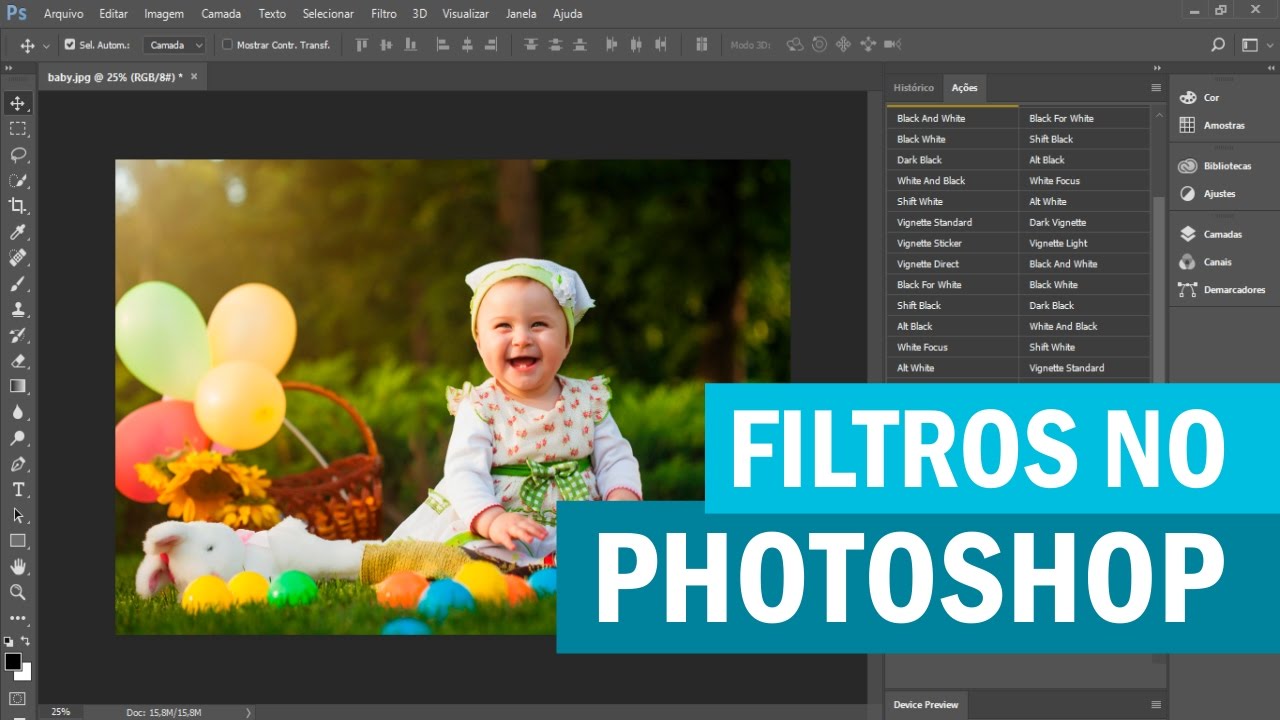
Task: Select the History Brush tool
Action: click(18, 335)
